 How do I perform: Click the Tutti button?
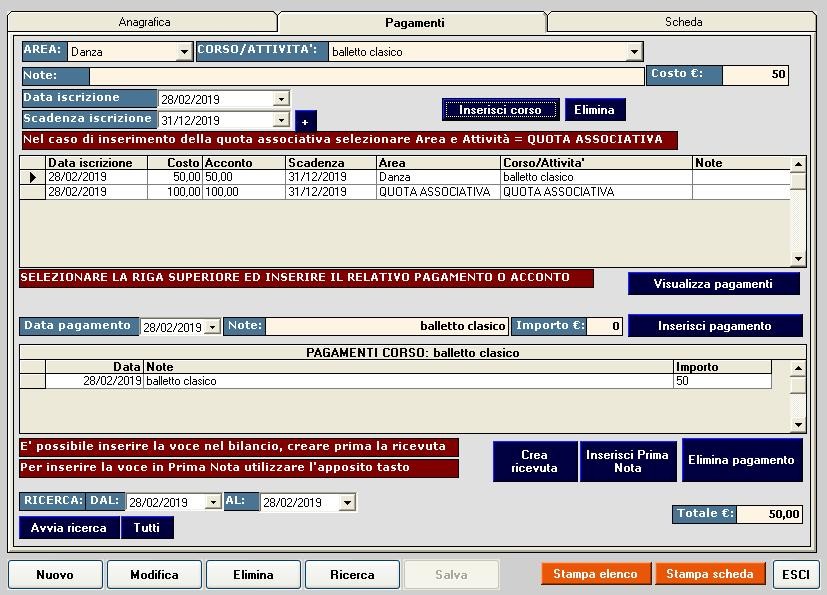pos(147,527)
